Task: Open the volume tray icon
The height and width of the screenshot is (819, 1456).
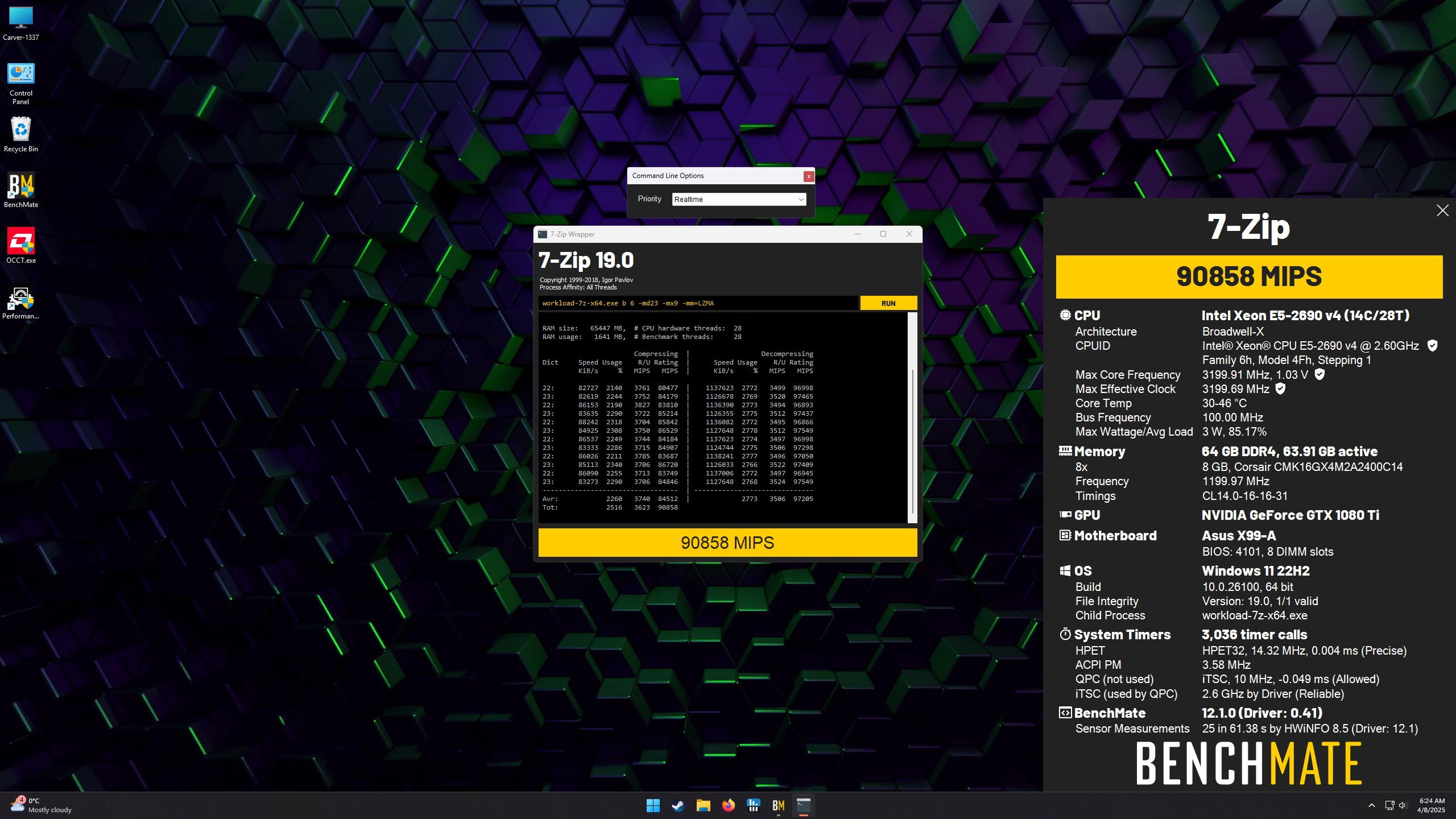Action: (1403, 805)
